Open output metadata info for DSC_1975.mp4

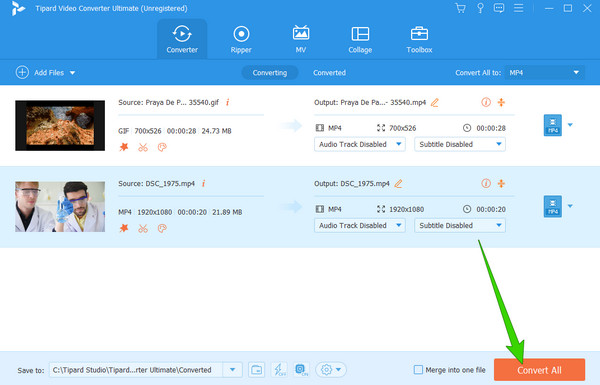coord(486,183)
